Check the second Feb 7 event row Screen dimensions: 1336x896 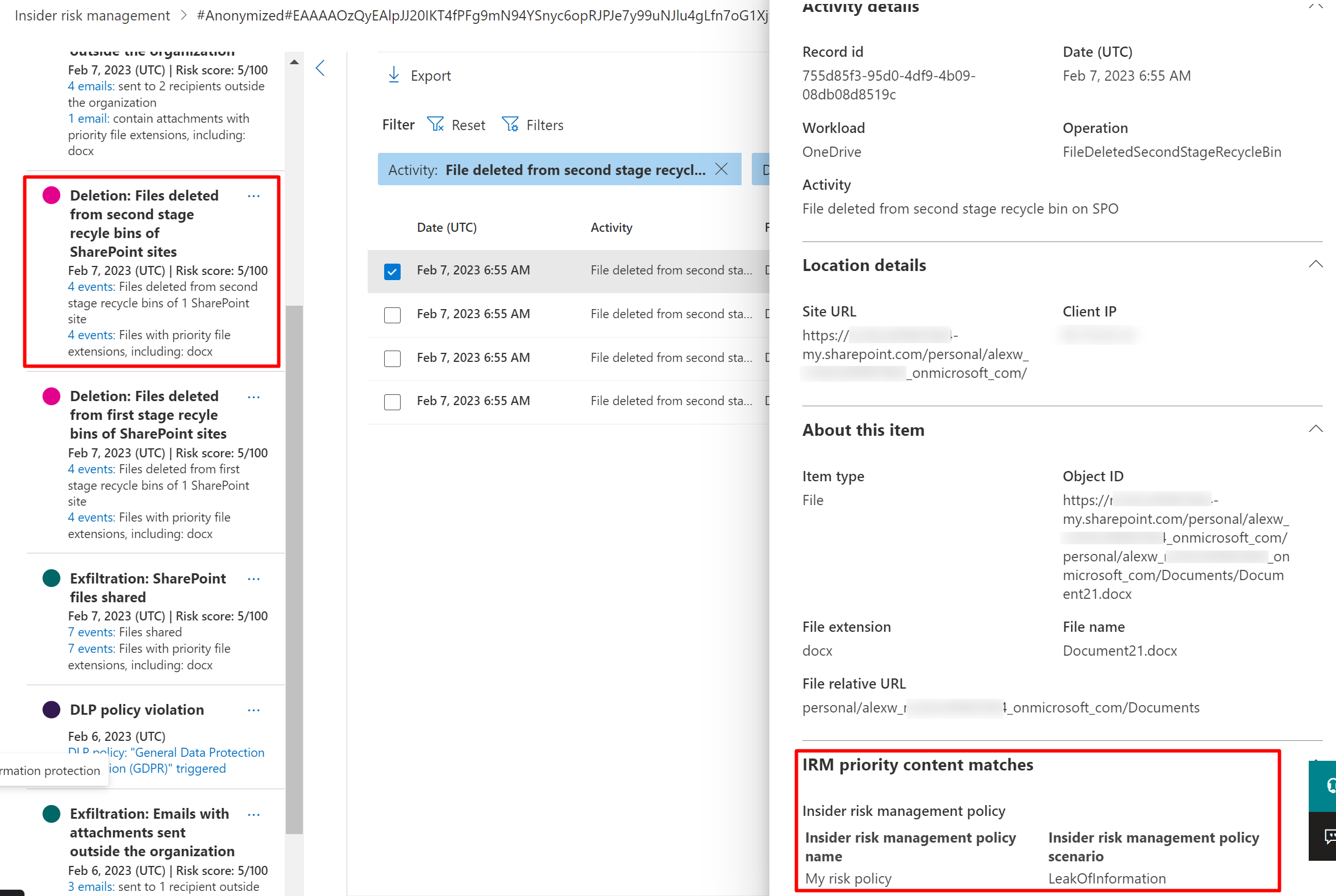coord(392,315)
